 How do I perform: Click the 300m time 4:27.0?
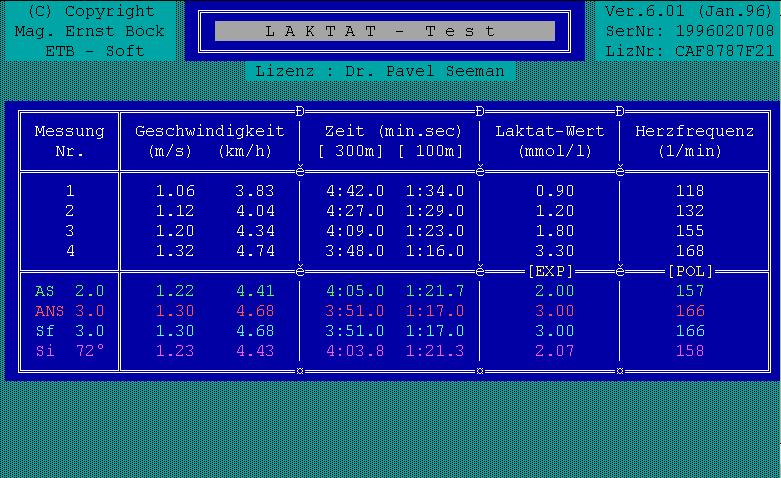pos(355,211)
